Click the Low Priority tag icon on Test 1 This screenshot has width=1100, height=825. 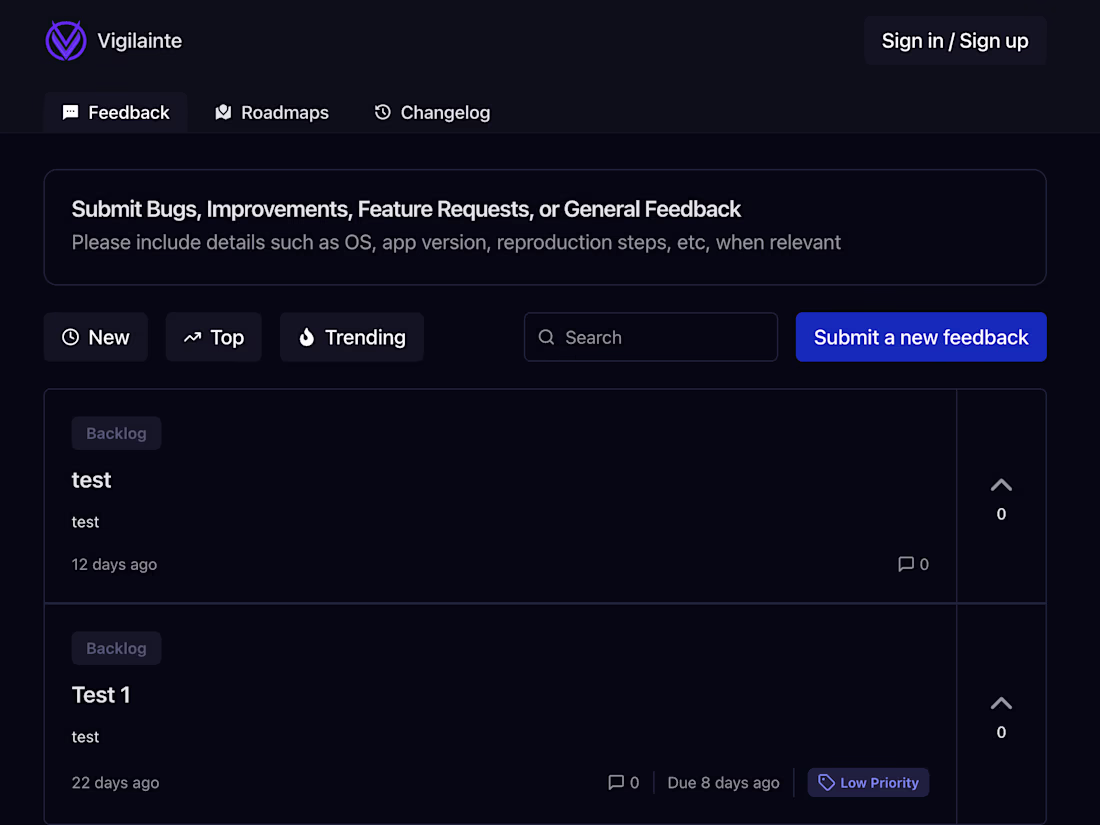(x=824, y=782)
